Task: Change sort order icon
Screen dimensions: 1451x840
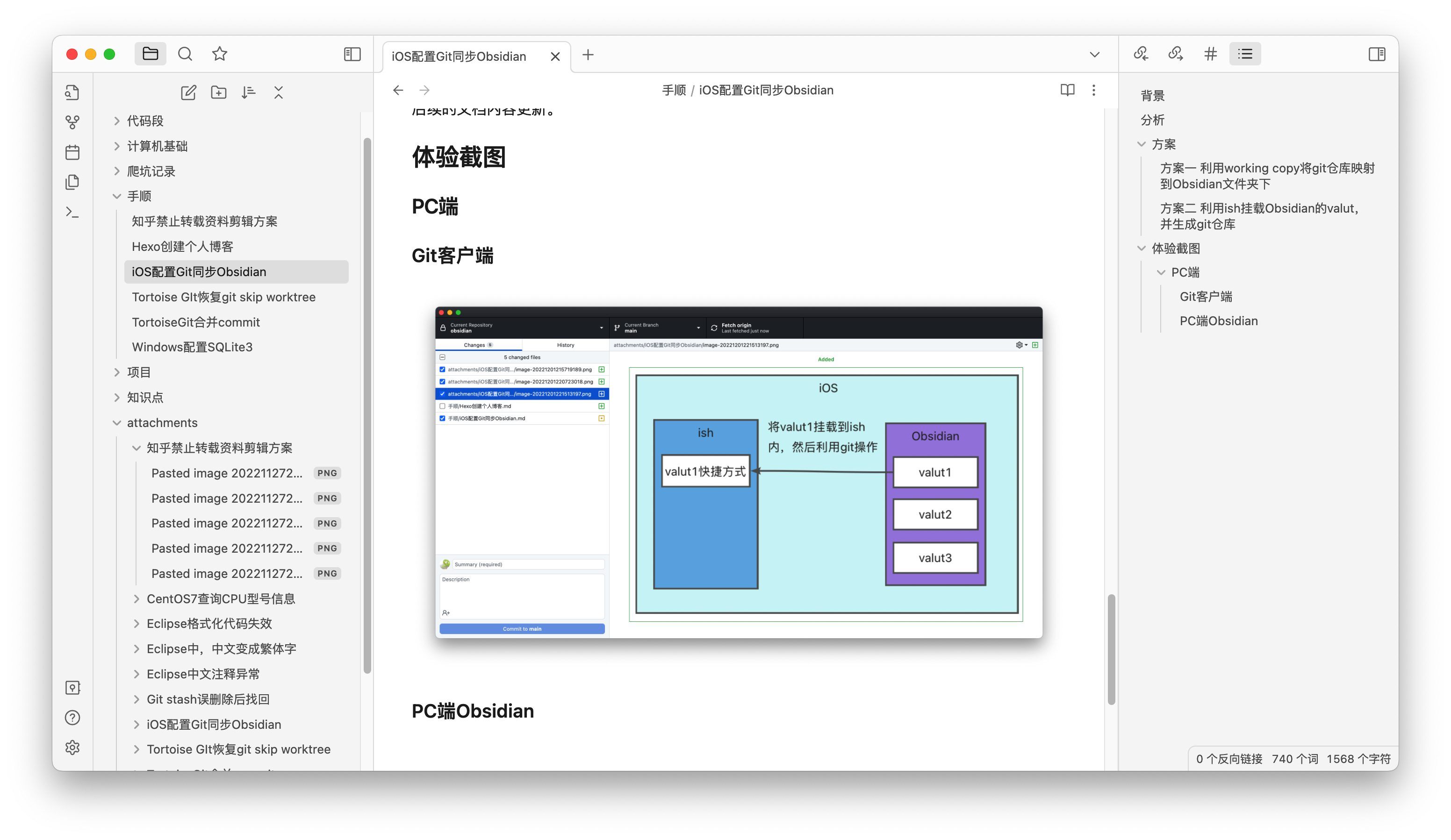Action: point(249,93)
